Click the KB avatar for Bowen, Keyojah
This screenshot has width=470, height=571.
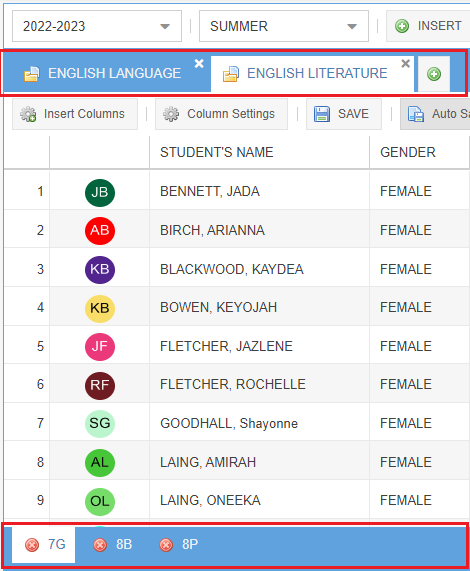pos(100,308)
